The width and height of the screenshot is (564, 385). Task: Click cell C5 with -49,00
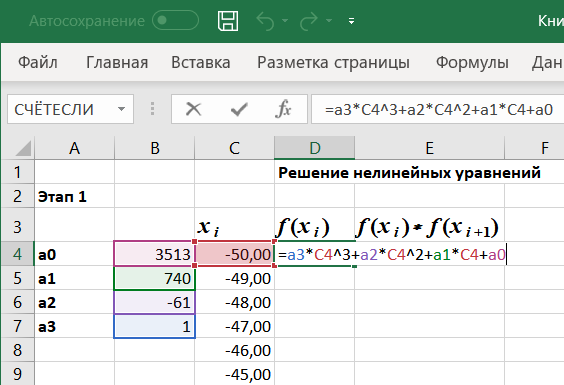click(235, 278)
